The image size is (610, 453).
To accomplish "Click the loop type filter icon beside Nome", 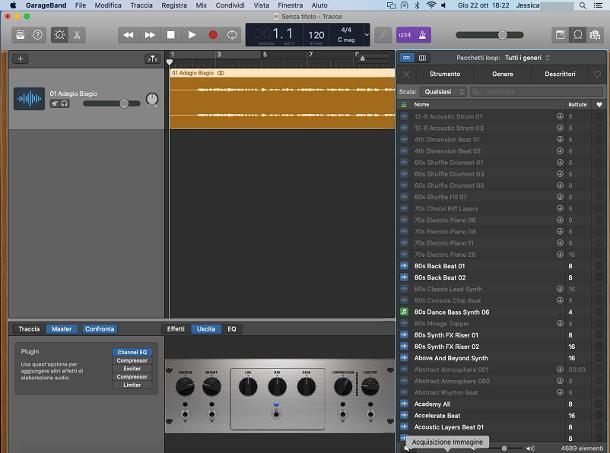I will coord(404,104).
